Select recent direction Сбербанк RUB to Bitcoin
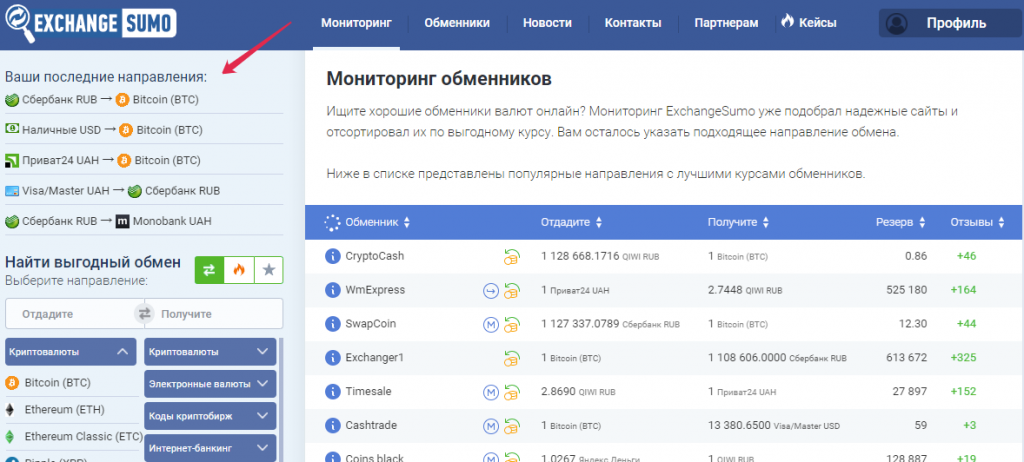This screenshot has height=462, width=1024. [x=101, y=100]
